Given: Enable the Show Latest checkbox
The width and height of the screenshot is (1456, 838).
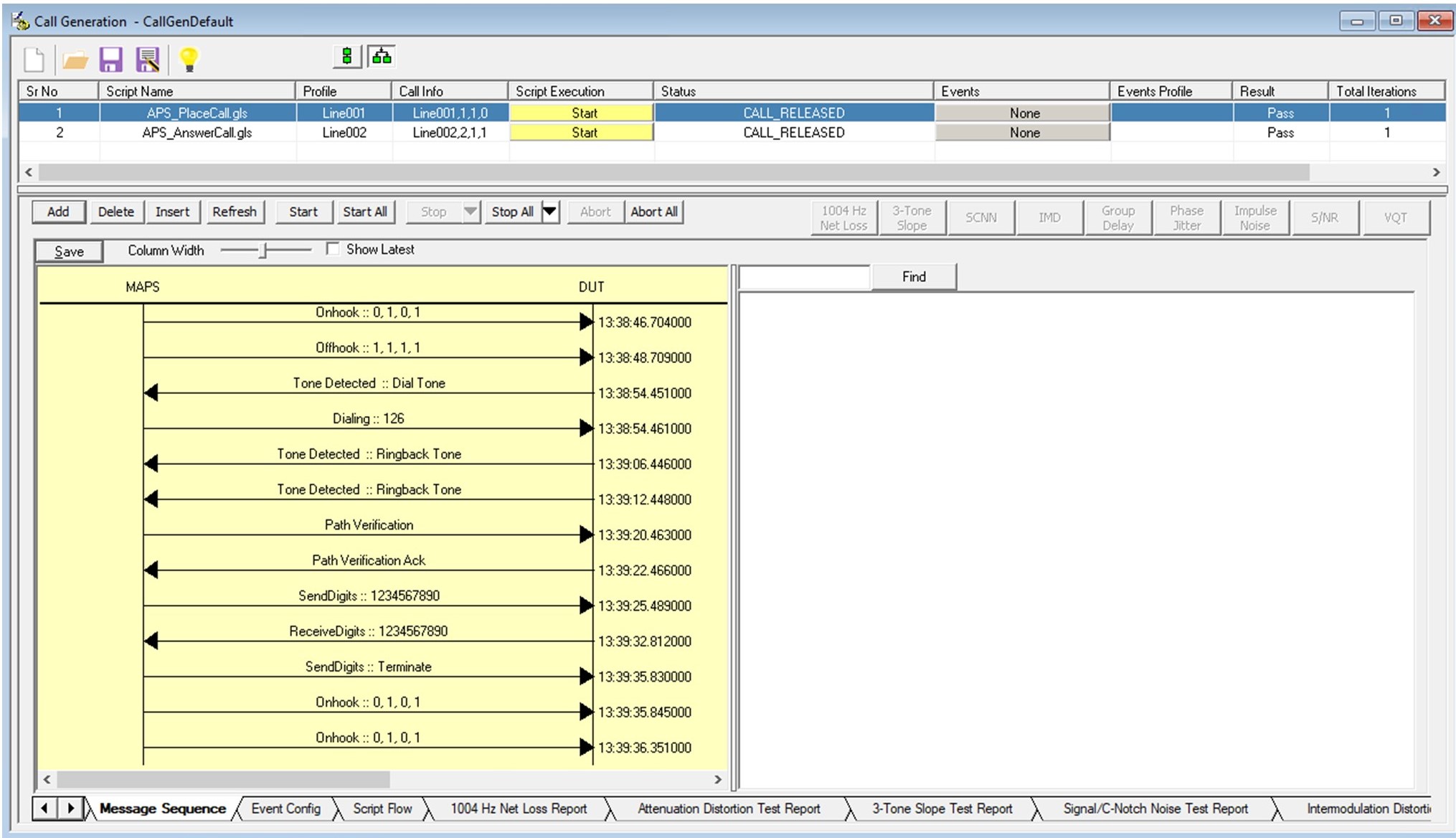Looking at the screenshot, I should [x=332, y=249].
